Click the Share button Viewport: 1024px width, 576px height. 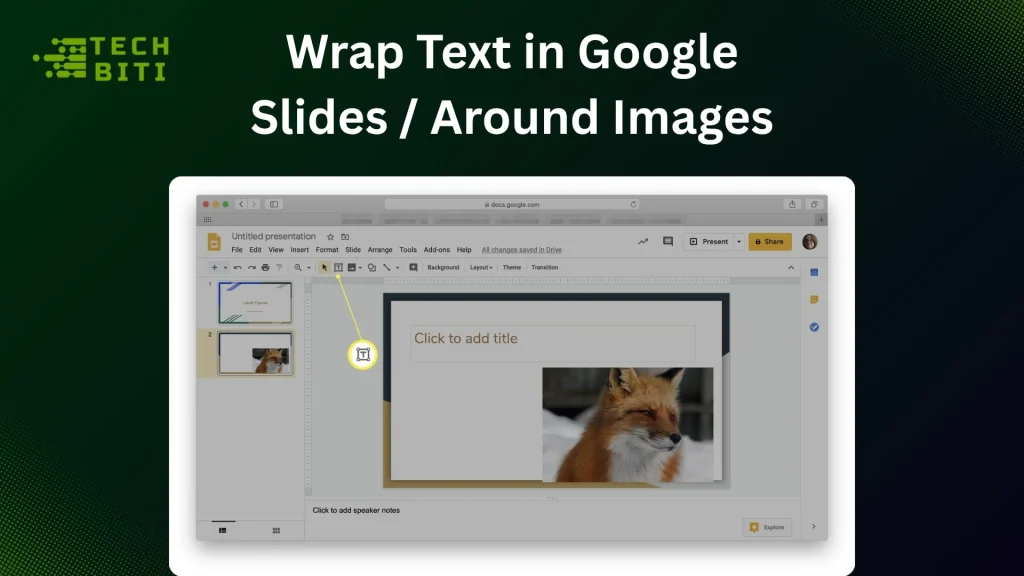[769, 241]
